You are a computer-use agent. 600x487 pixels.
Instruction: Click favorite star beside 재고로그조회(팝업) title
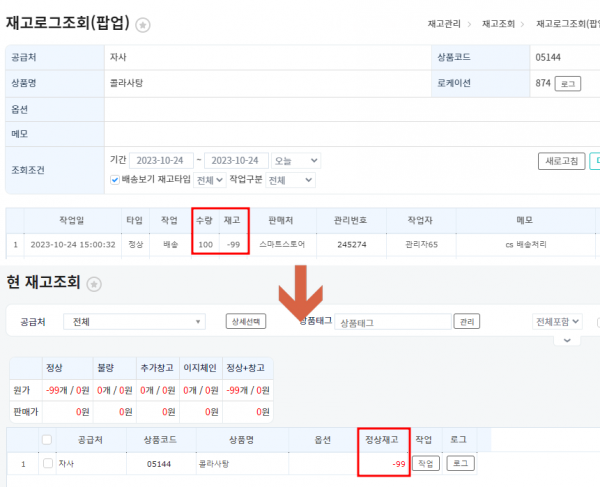(144, 25)
